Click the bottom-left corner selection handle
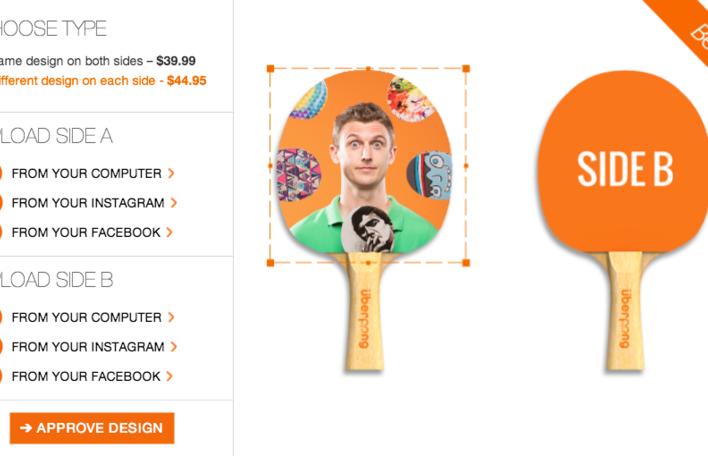The image size is (708, 456). click(x=270, y=263)
